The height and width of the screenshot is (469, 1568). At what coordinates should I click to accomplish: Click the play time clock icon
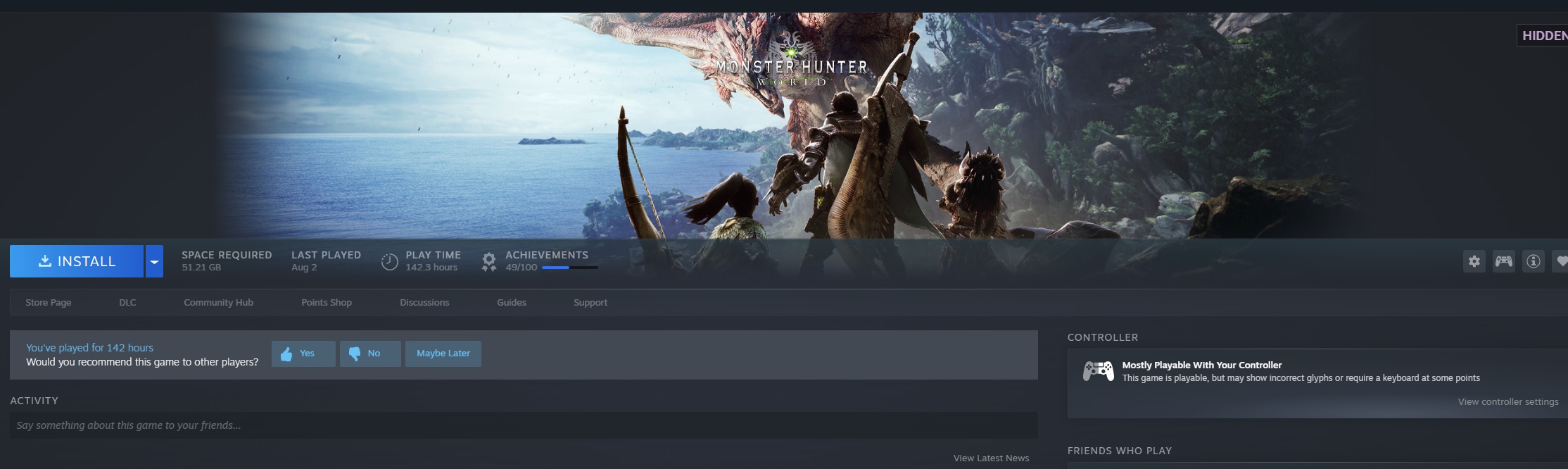[x=389, y=262]
